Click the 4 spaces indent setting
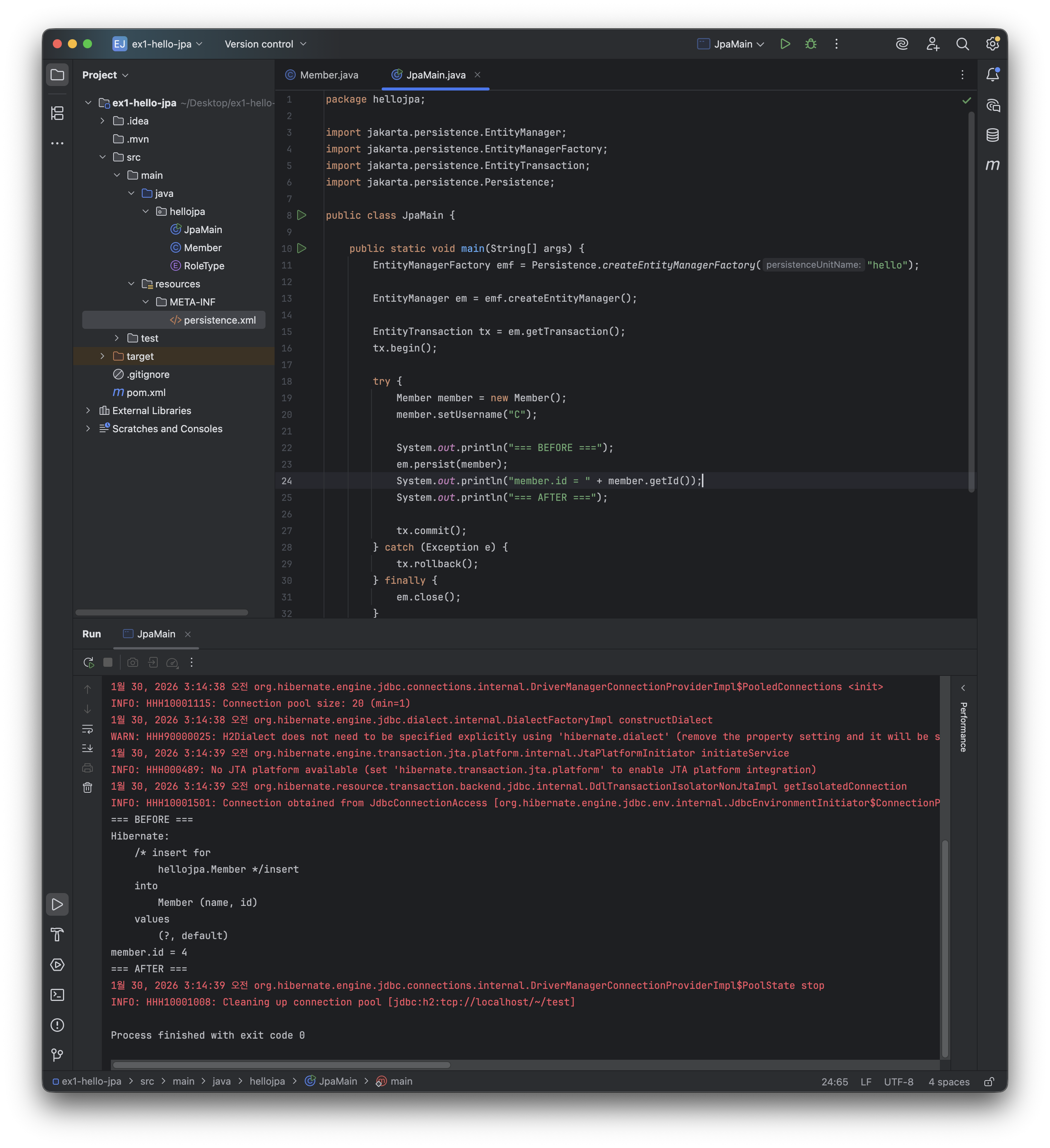This screenshot has height=1148, width=1050. [x=948, y=1081]
